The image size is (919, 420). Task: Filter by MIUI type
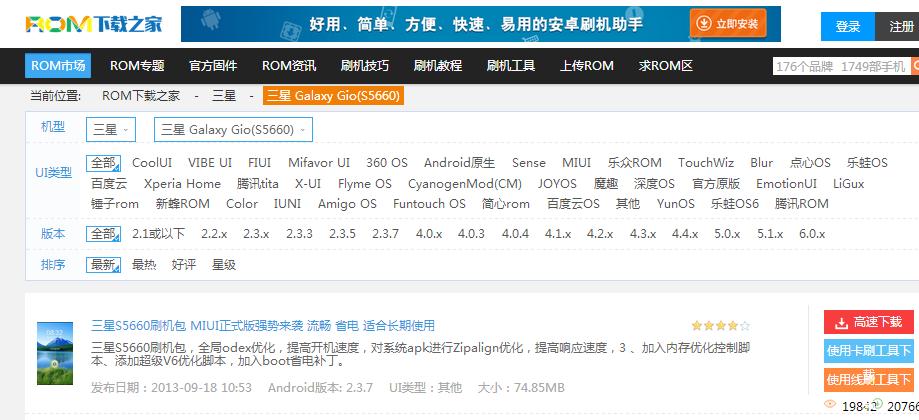click(576, 163)
